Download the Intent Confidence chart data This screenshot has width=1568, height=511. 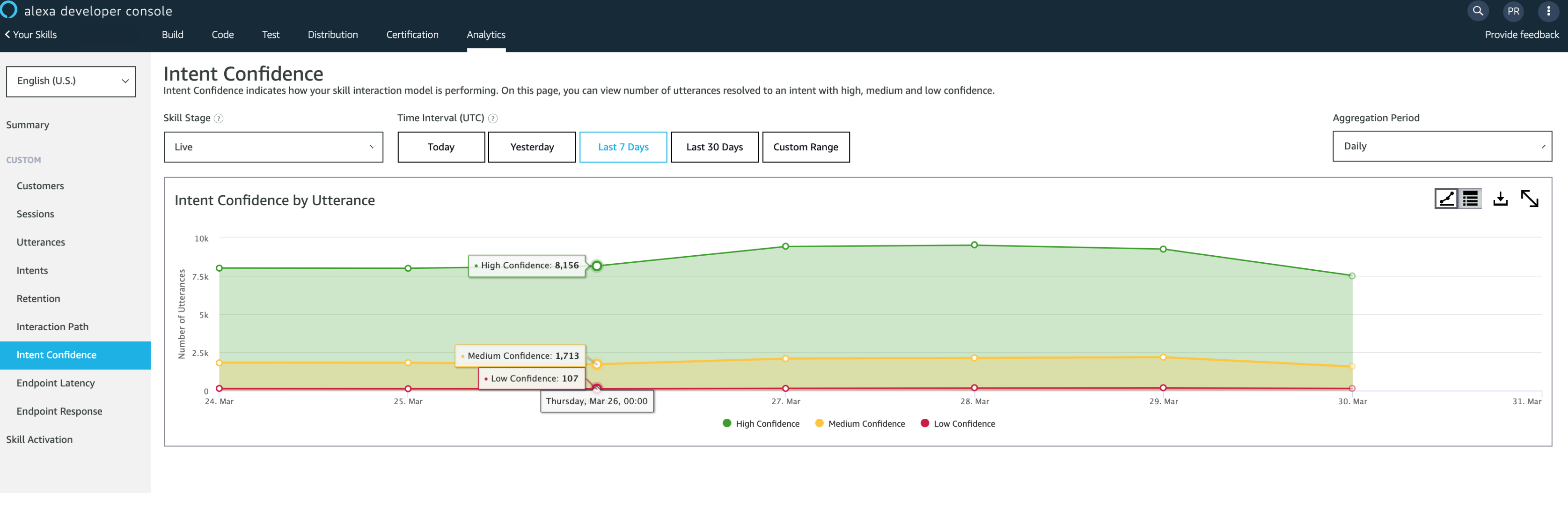click(1501, 199)
